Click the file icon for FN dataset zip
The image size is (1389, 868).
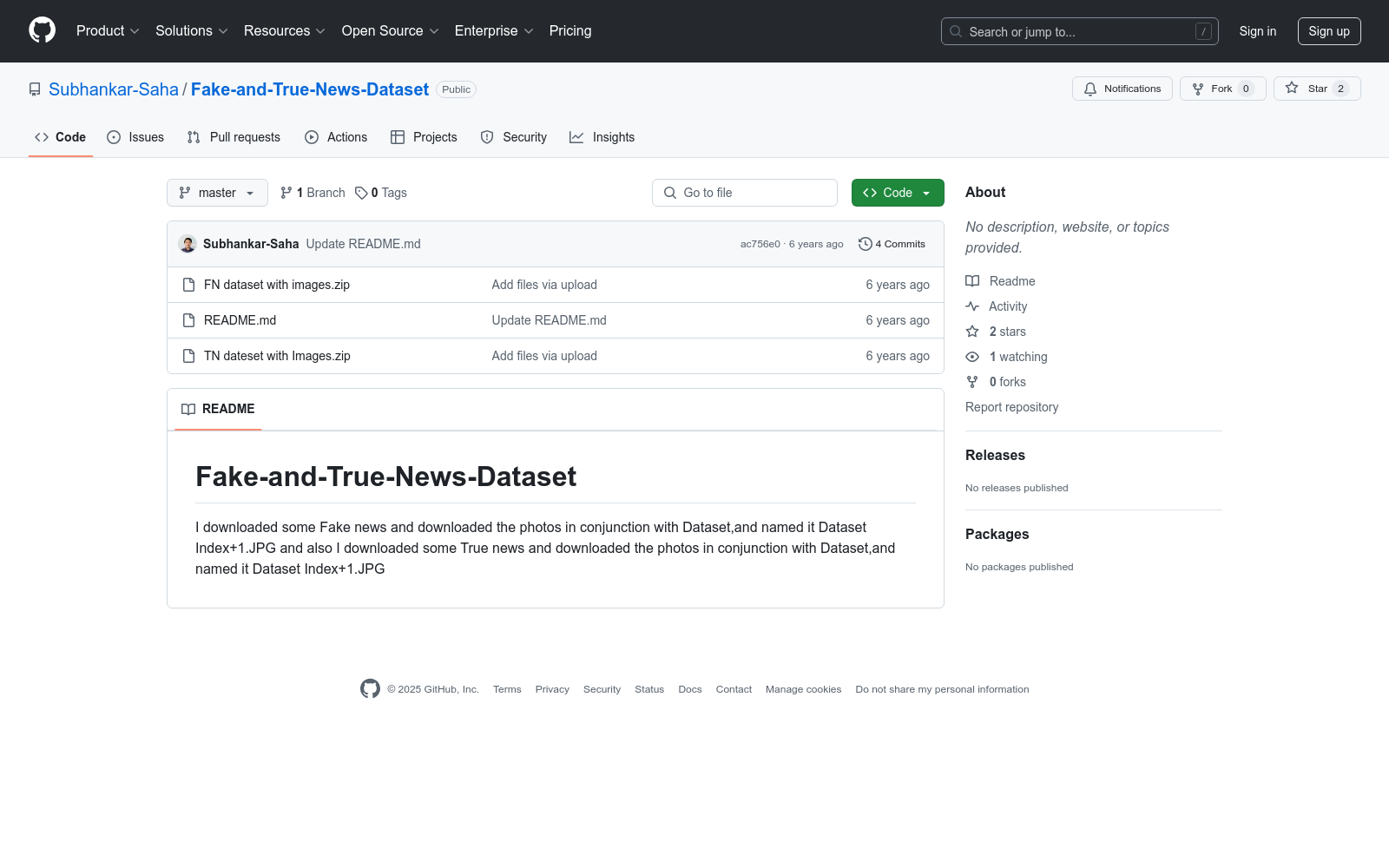pyautogui.click(x=188, y=285)
